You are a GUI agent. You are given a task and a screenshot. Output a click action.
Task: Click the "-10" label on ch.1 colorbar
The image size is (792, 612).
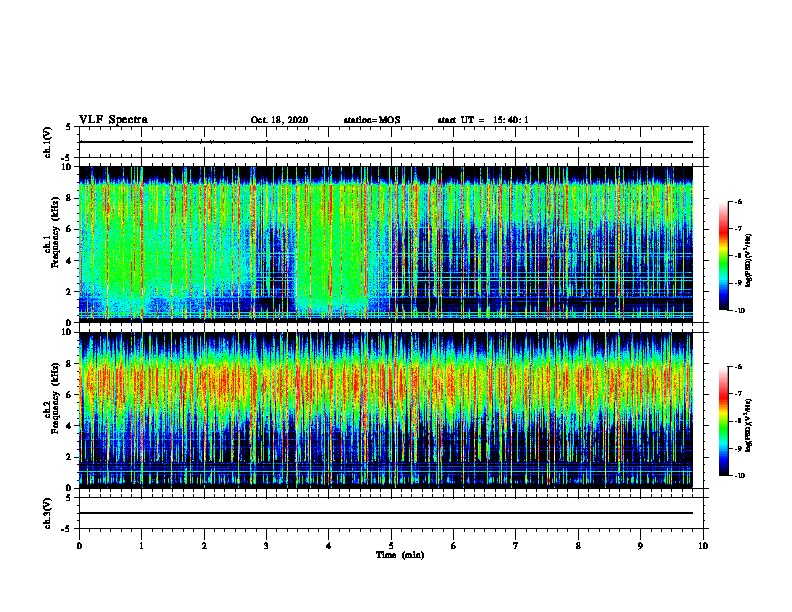point(739,311)
